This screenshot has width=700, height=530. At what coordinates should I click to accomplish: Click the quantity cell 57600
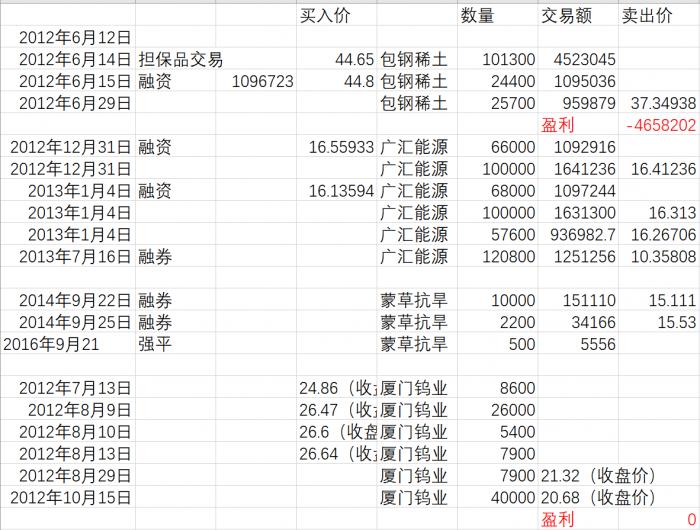tap(497, 234)
